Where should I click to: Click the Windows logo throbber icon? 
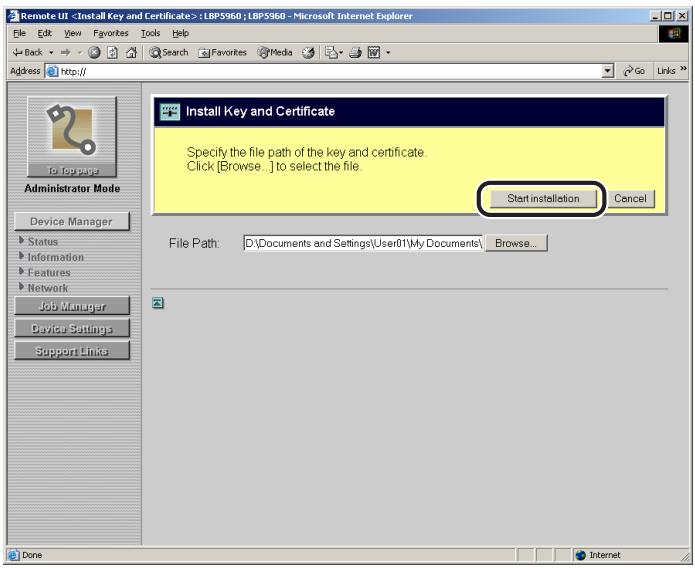point(674,34)
